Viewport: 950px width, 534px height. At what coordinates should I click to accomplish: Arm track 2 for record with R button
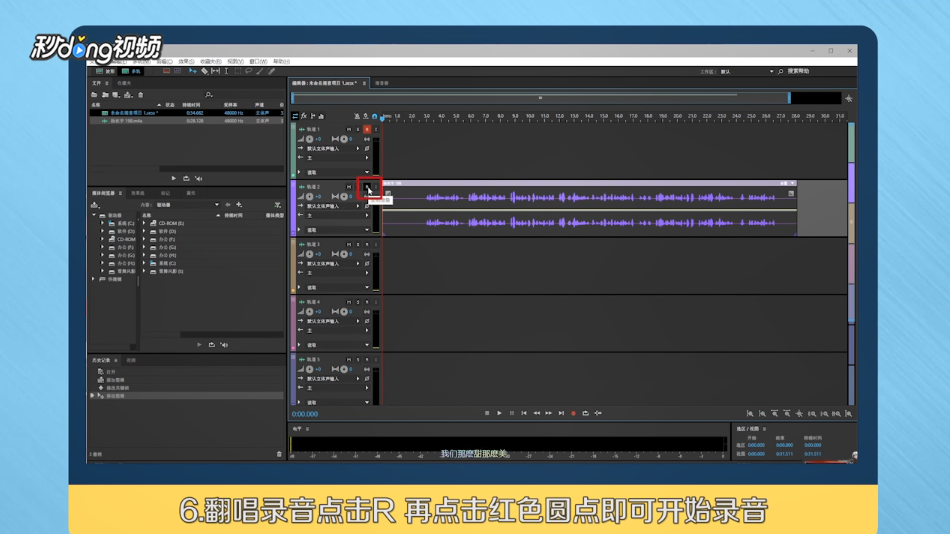(367, 187)
